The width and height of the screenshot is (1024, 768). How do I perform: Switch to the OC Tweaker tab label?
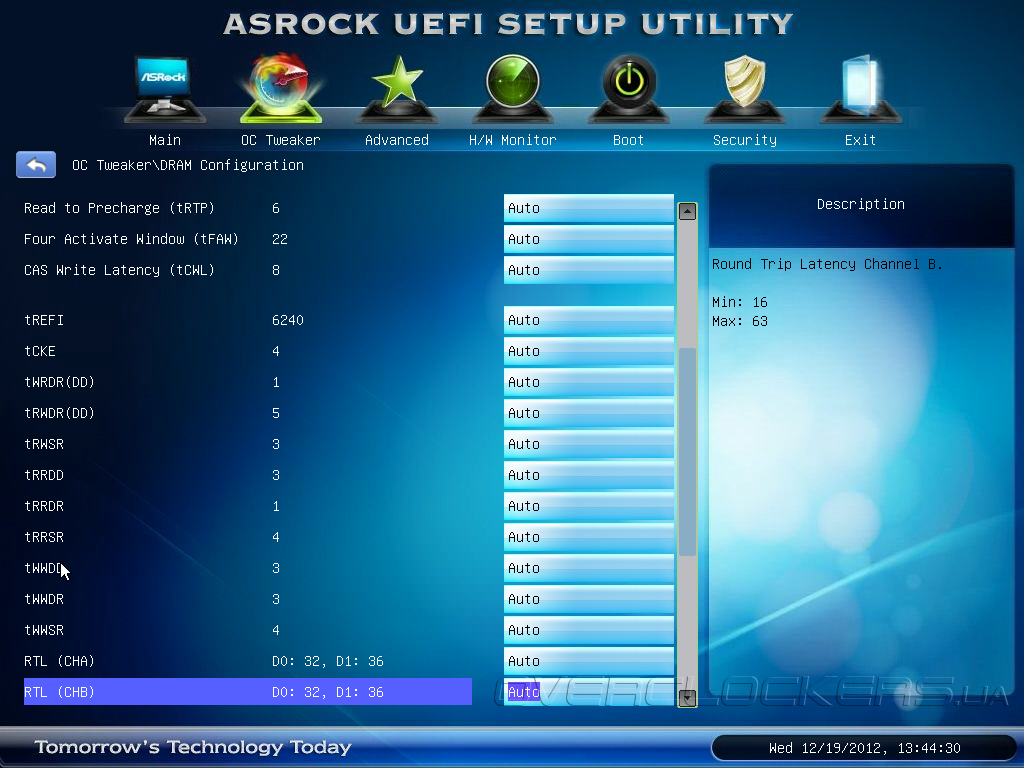[x=281, y=140]
